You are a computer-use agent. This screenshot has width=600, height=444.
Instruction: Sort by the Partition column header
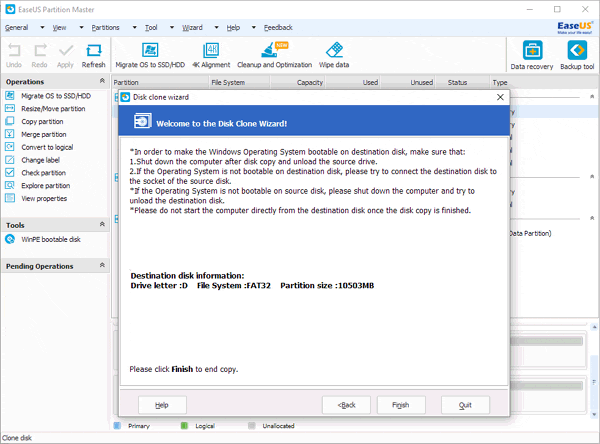tap(160, 82)
